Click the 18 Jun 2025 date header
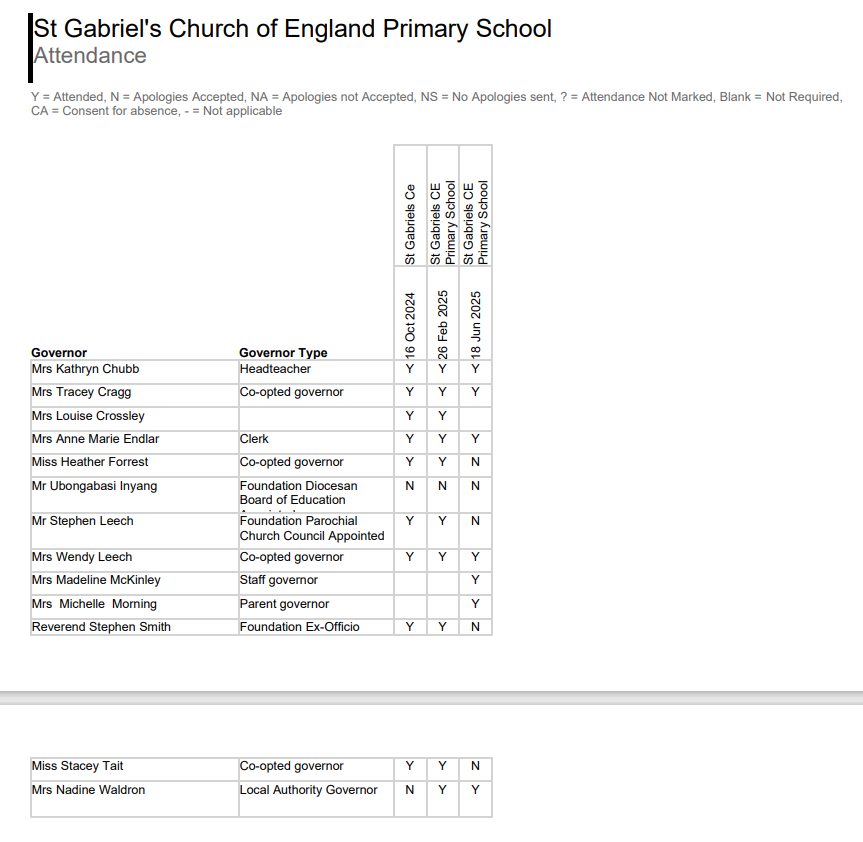This screenshot has height=842, width=863. 476,325
